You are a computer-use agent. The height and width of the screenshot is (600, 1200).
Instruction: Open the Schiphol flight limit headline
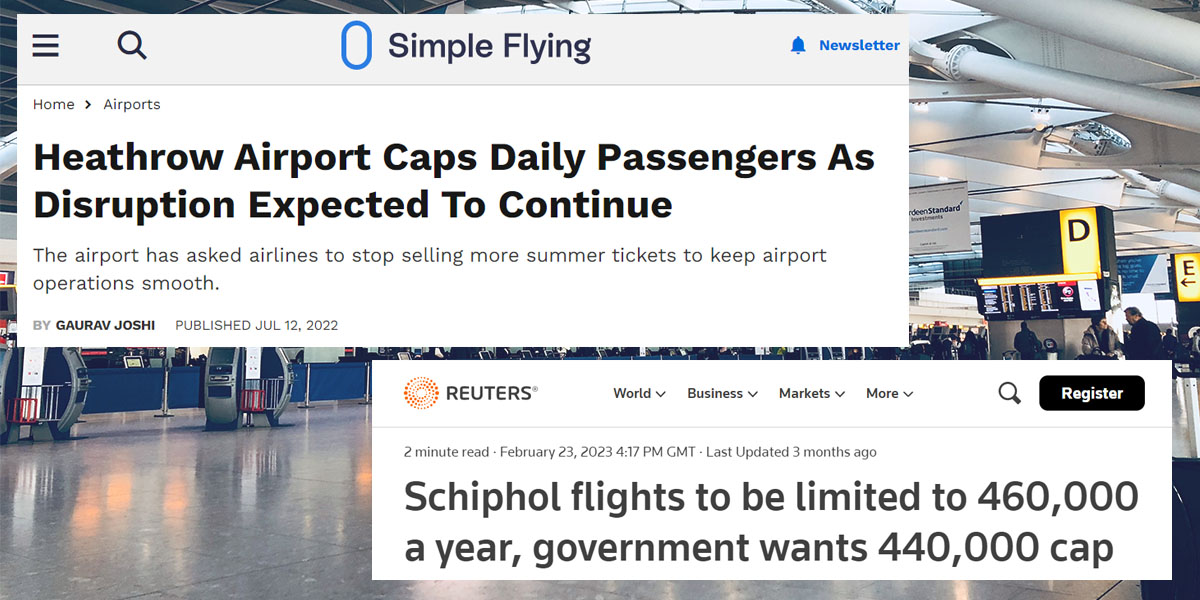click(770, 522)
